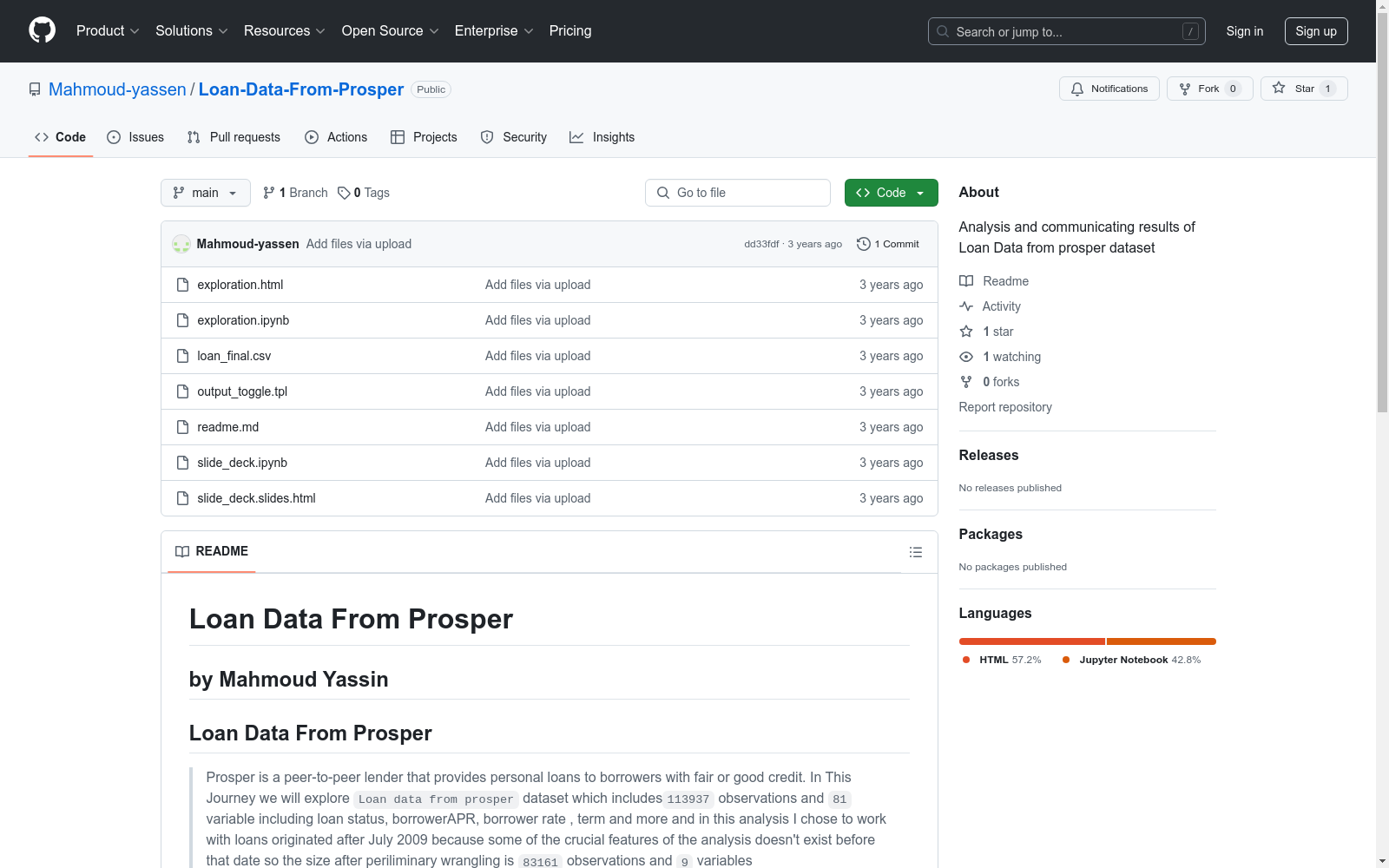Expand the Open Source menu
Viewport: 1389px width, 868px height.
click(390, 30)
